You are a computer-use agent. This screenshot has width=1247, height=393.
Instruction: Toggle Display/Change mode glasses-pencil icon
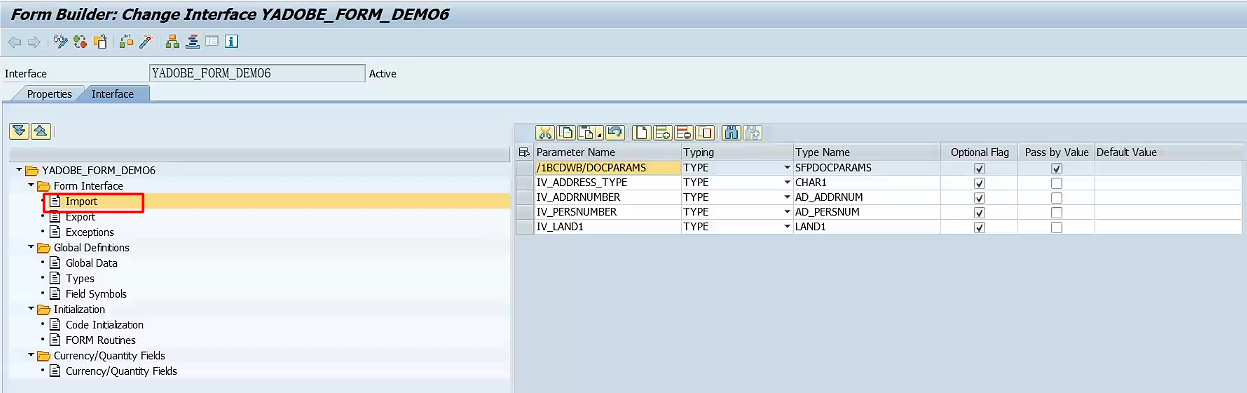pyautogui.click(x=61, y=42)
